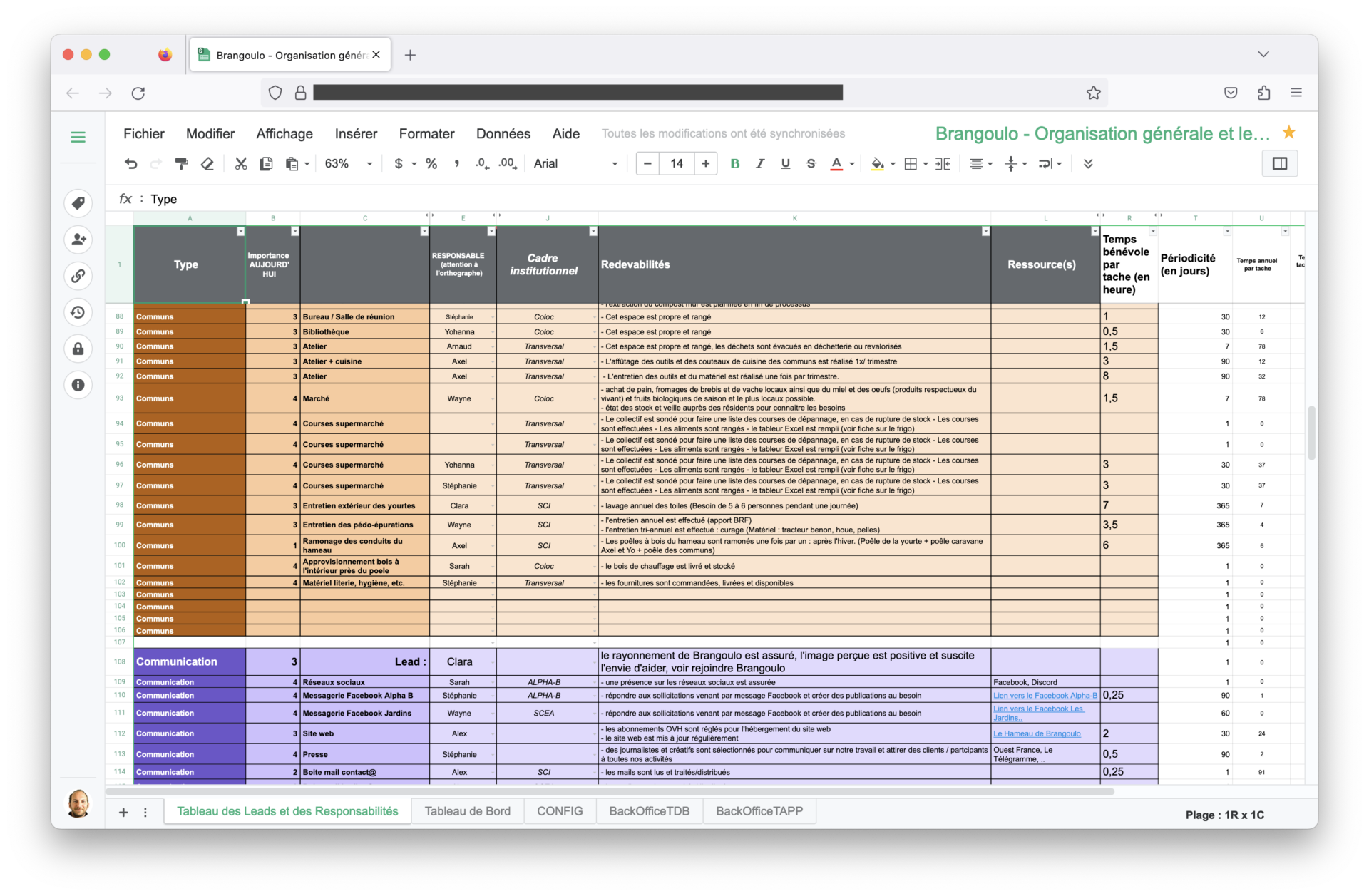Expand more toolbar options chevron
This screenshot has width=1369, height=896.
(x=1088, y=163)
